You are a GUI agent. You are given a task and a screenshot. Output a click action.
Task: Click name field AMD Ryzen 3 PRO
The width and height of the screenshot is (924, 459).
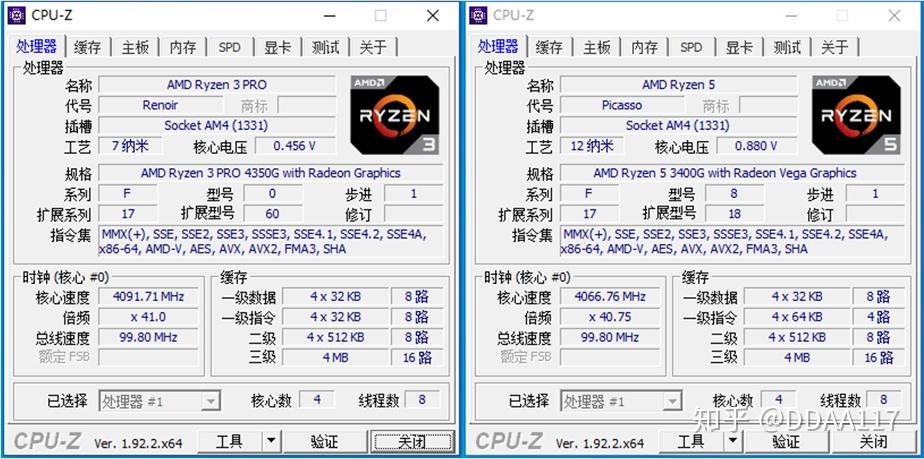click(x=217, y=85)
